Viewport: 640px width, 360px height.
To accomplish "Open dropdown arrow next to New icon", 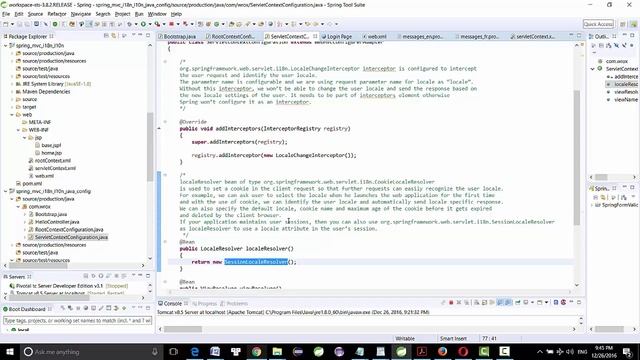I will (12, 24).
